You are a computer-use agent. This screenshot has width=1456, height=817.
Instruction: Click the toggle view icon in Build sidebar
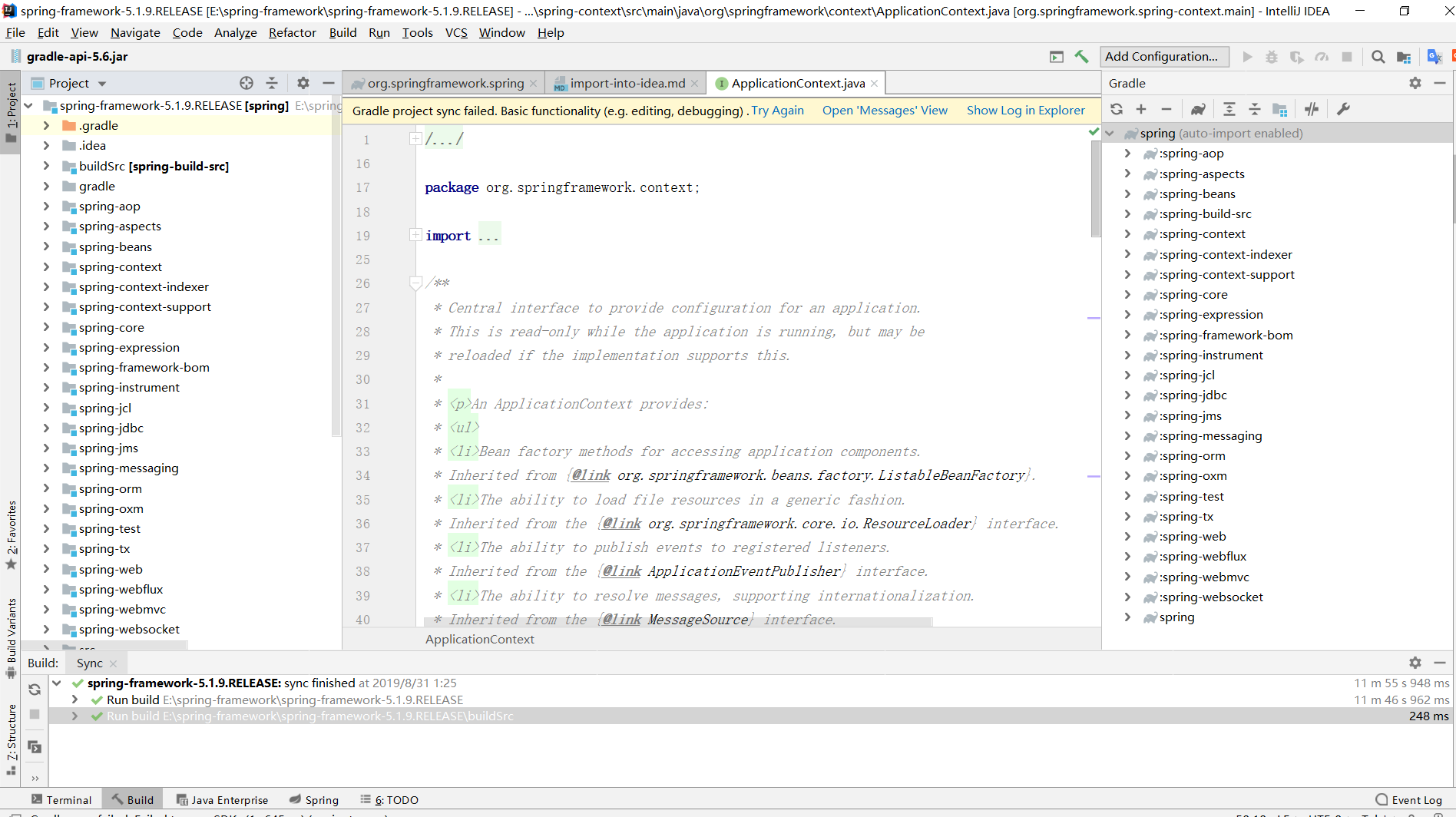click(x=35, y=746)
